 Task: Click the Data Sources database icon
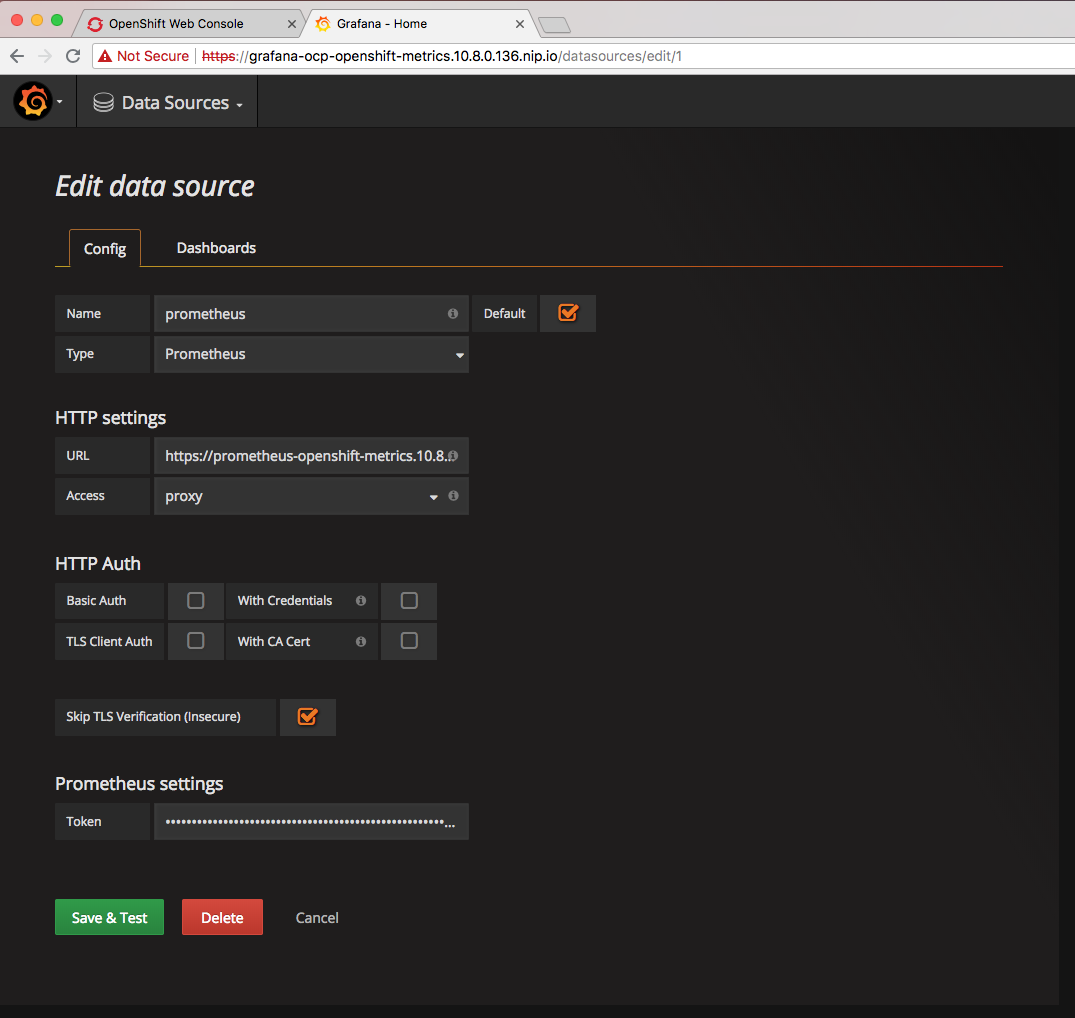tap(104, 103)
